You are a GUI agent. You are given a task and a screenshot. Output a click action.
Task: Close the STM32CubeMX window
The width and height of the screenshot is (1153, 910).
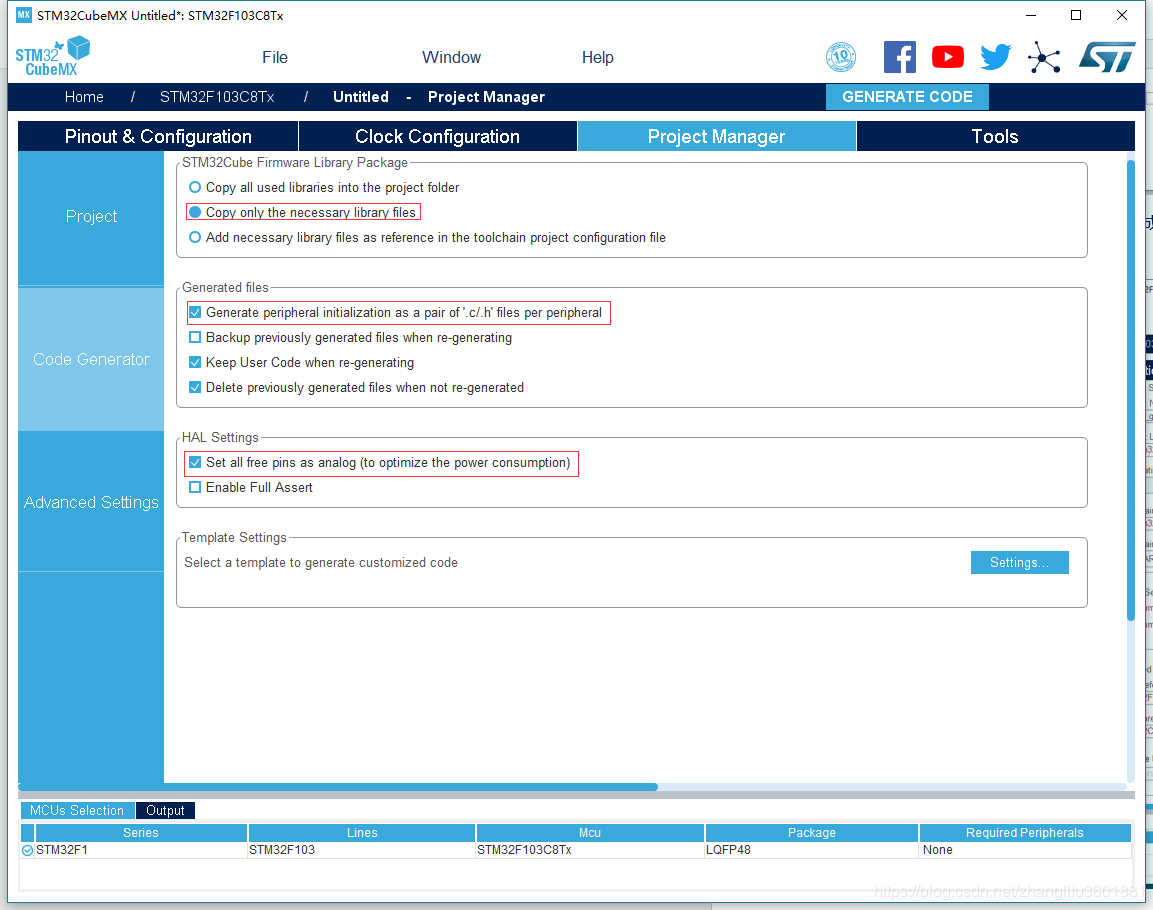click(x=1121, y=15)
